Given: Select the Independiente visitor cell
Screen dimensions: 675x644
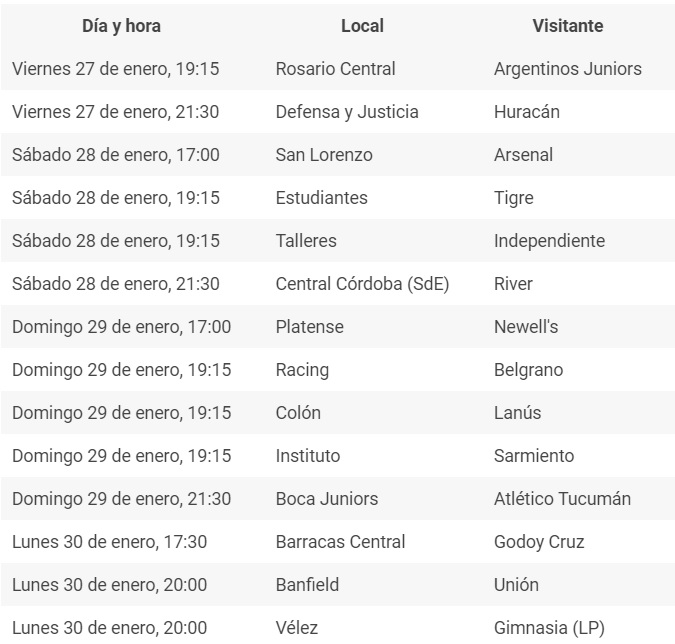Looking at the screenshot, I should tap(549, 241).
